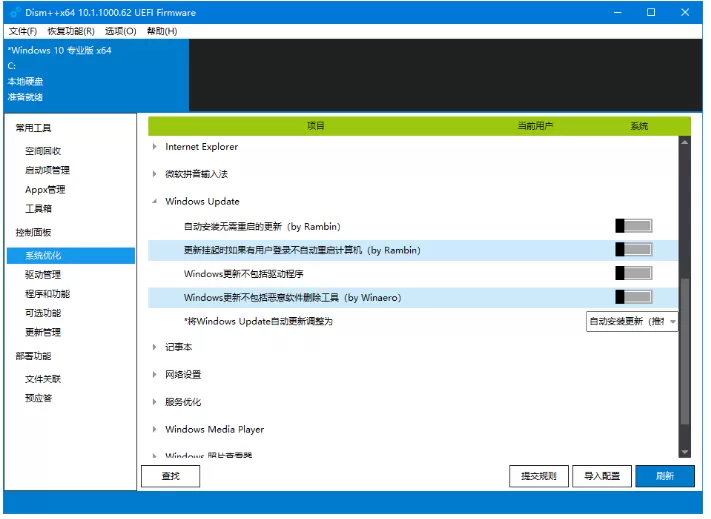Expand the 微软拼音输入法 group

156,175
